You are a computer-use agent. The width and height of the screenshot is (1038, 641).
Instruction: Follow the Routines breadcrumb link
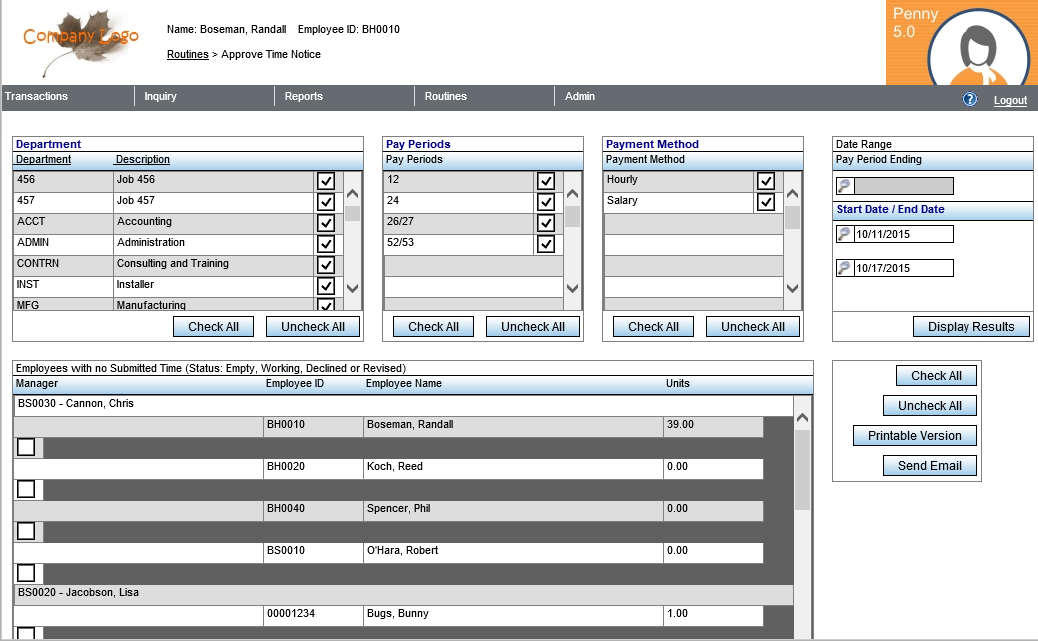click(x=187, y=55)
